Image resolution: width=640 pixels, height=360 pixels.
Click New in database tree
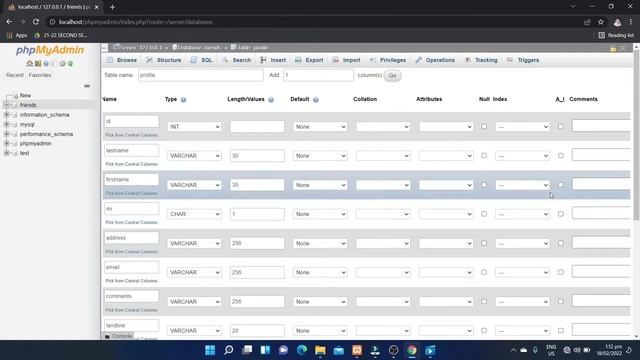coord(25,96)
